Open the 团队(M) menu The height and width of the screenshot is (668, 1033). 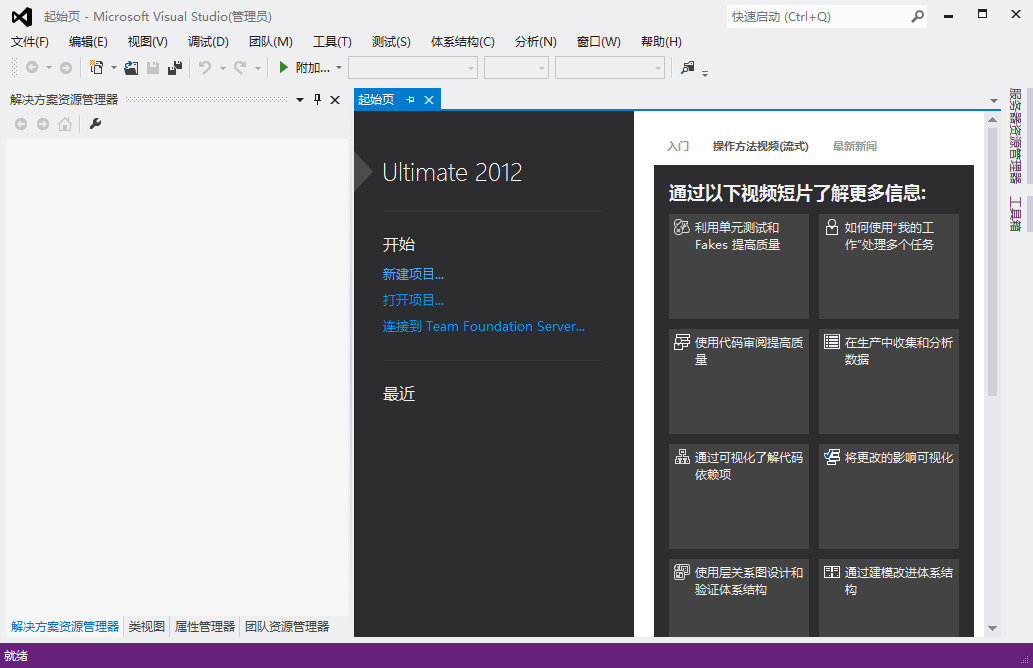coord(271,42)
